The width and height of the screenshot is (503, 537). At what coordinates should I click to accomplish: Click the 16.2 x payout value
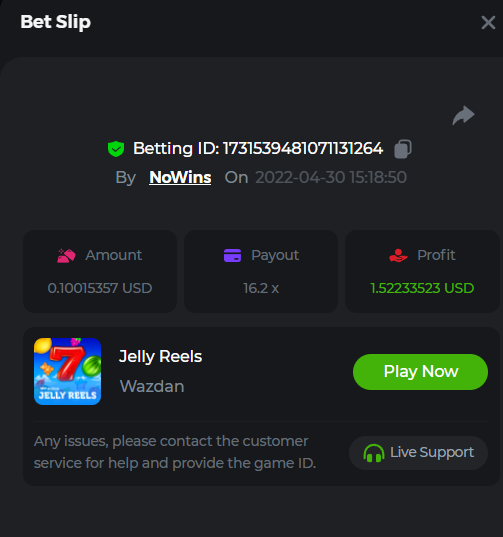pyautogui.click(x=261, y=288)
